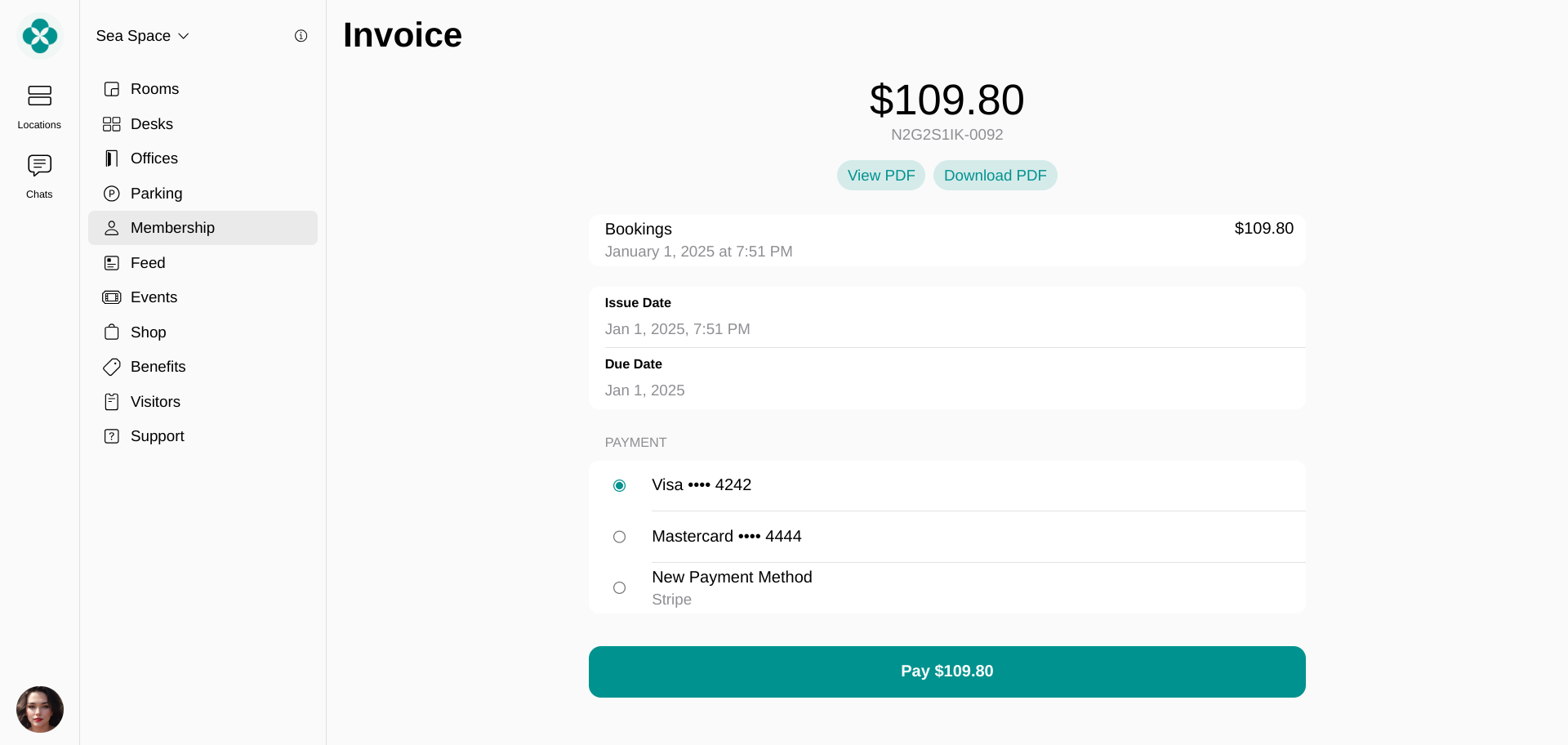1568x745 pixels.
Task: Click the info icon beside Sea Space
Action: [301, 36]
